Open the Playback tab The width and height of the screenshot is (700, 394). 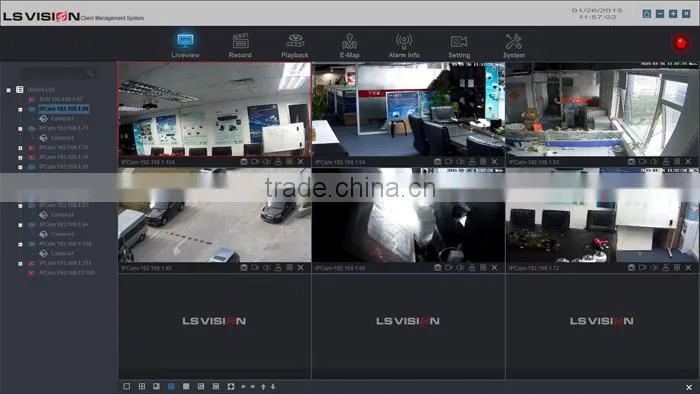tap(295, 45)
